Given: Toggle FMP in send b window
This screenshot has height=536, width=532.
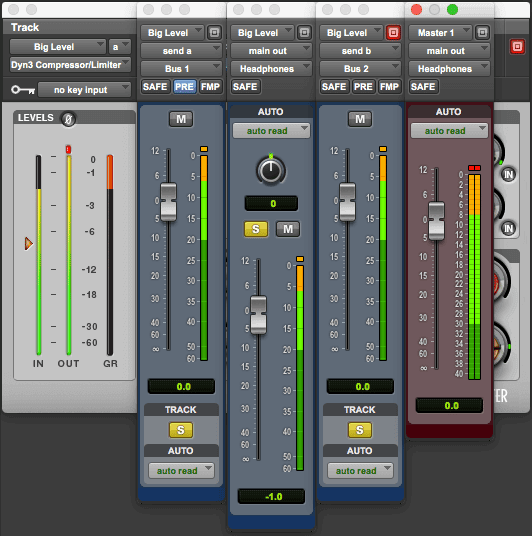Looking at the screenshot, I should pyautogui.click(x=389, y=87).
